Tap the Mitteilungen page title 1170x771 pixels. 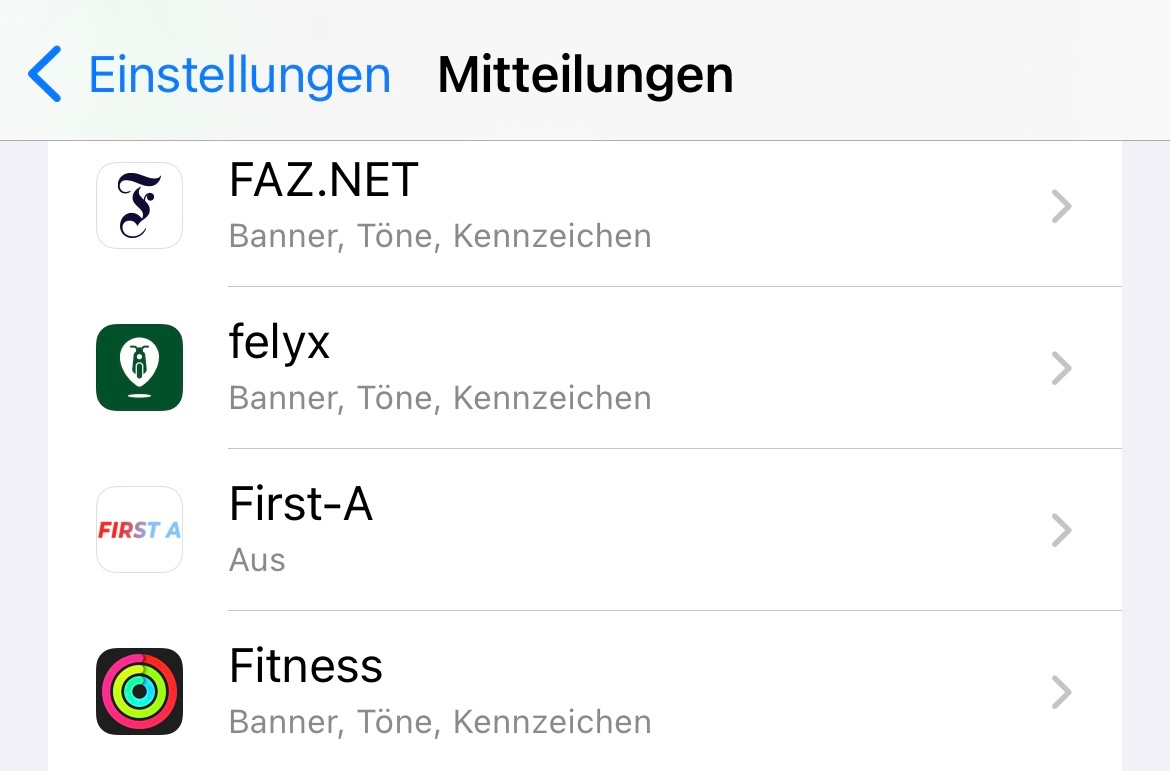[x=585, y=76]
